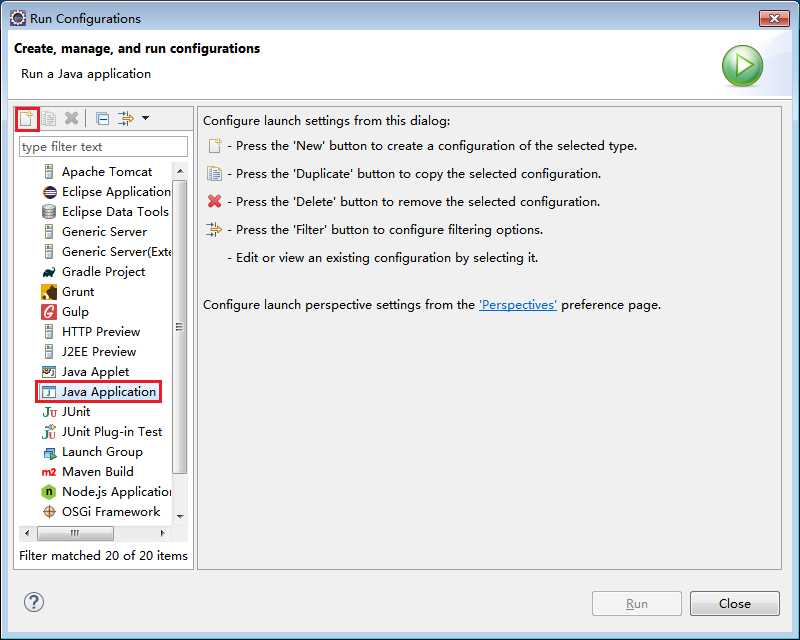Click the HTTP Preview server icon

pos(49,332)
